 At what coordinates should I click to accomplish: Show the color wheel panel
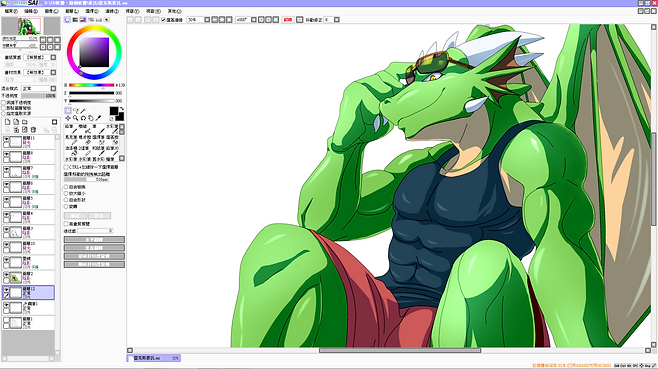[68, 20]
